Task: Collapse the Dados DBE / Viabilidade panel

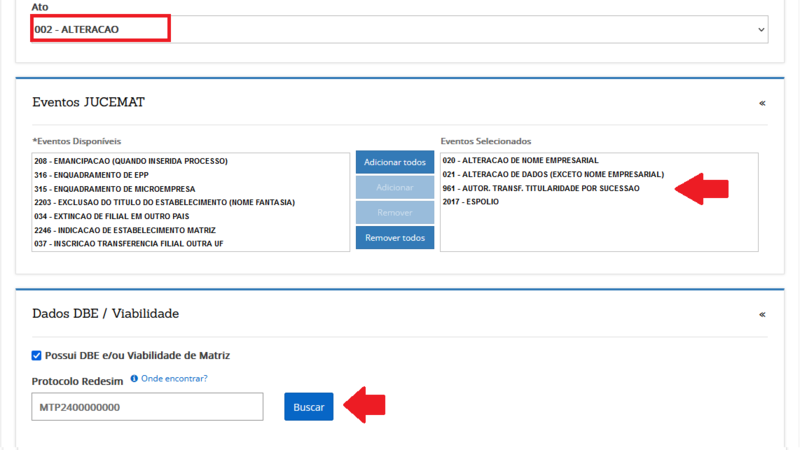Action: 762,314
